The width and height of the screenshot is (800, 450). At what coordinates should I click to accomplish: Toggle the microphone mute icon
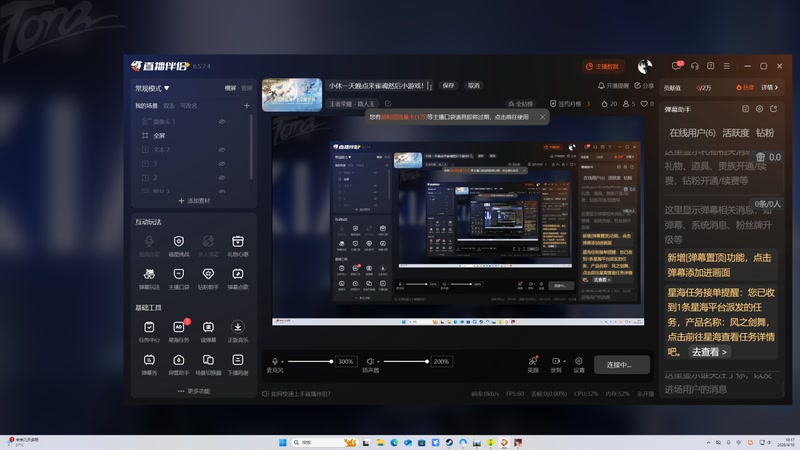pyautogui.click(x=274, y=361)
